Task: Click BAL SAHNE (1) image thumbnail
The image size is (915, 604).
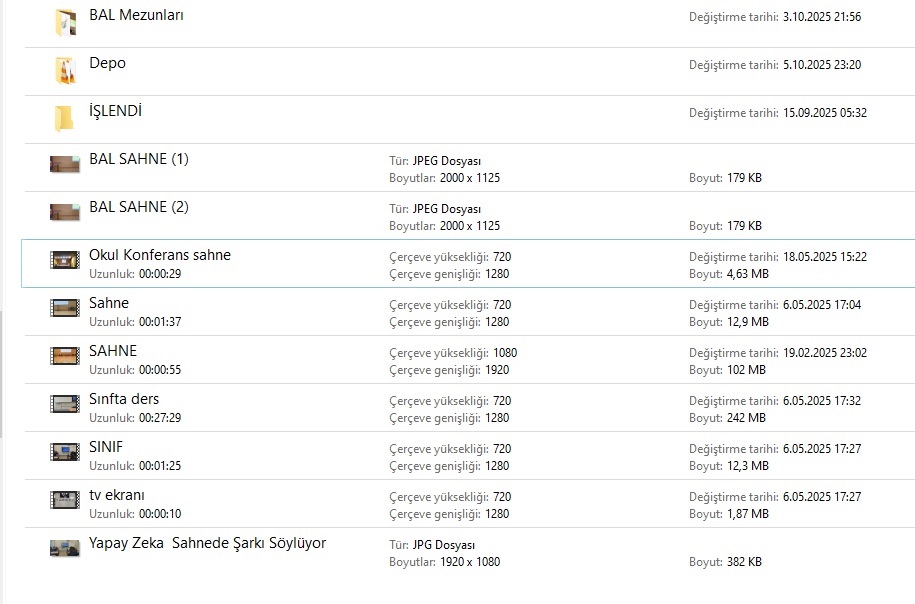Action: 65,164
